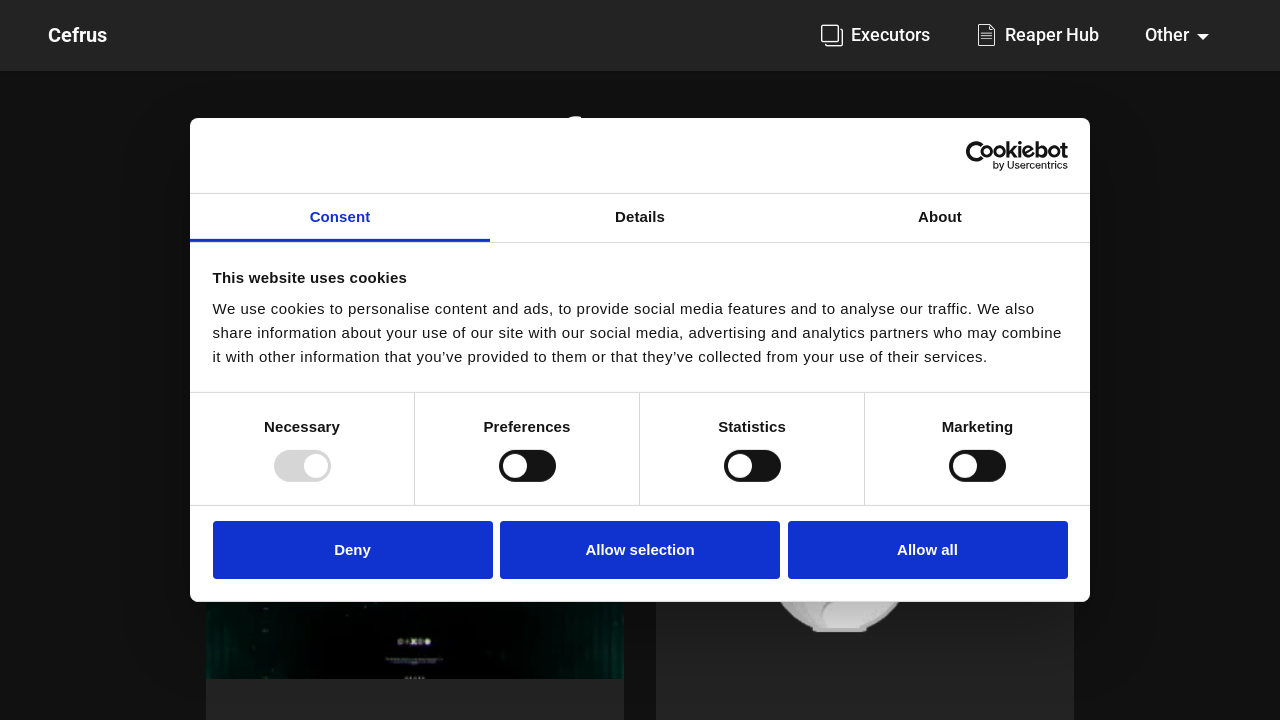Click the Reaper Hub document icon
The height and width of the screenshot is (720, 1280).
click(x=986, y=35)
